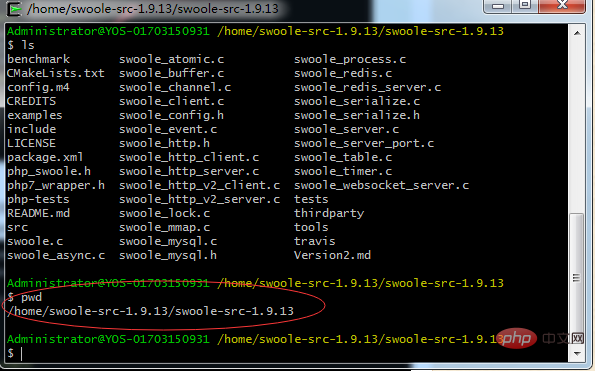595x371 pixels.
Task: Click the 'tools' directory name
Action: click(x=311, y=227)
